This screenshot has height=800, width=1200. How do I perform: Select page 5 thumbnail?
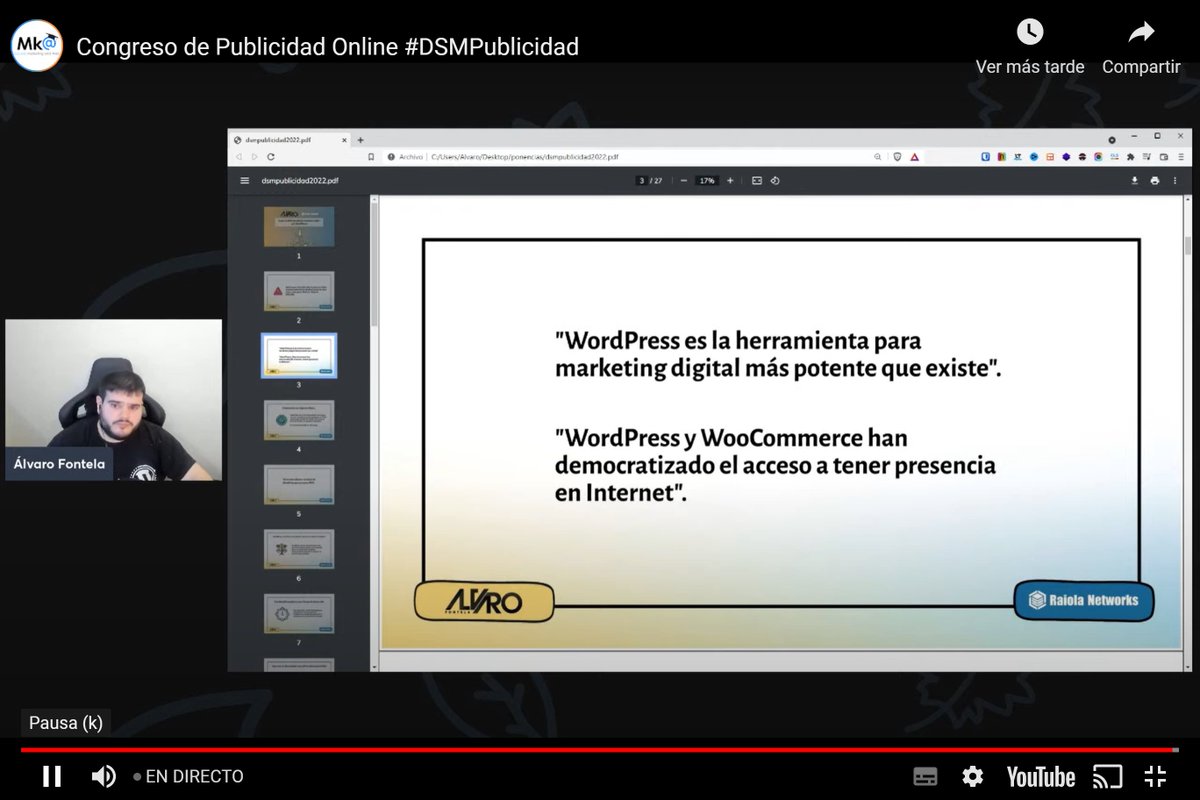click(299, 484)
